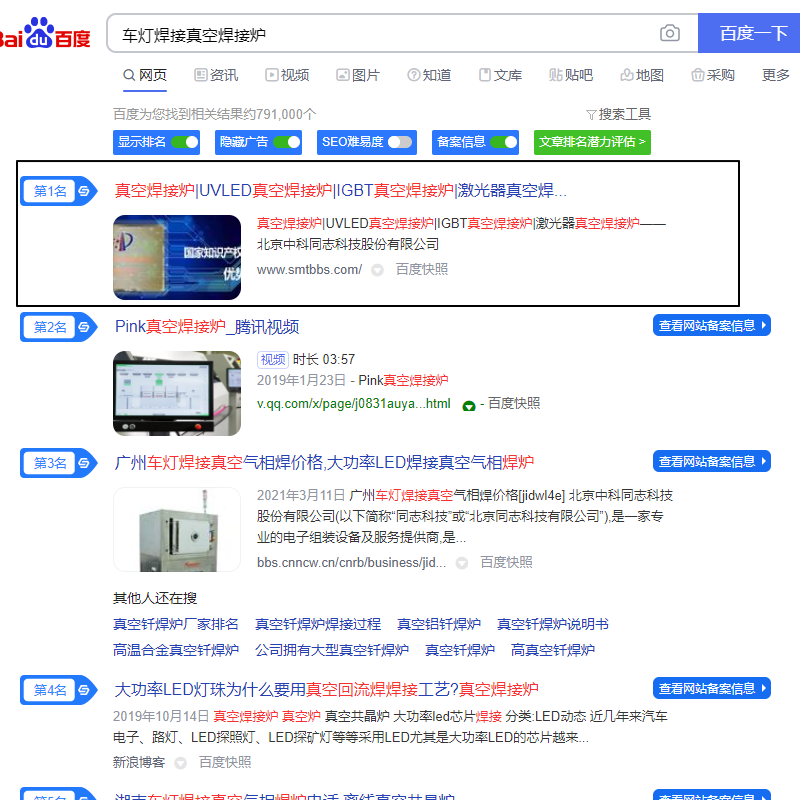The image size is (800, 800).
Task: Switch to the 知道 tab
Action: pos(429,76)
